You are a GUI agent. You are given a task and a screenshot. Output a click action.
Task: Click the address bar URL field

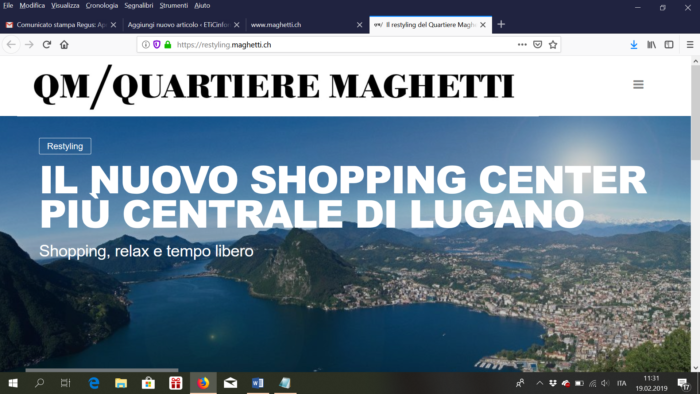click(344, 45)
